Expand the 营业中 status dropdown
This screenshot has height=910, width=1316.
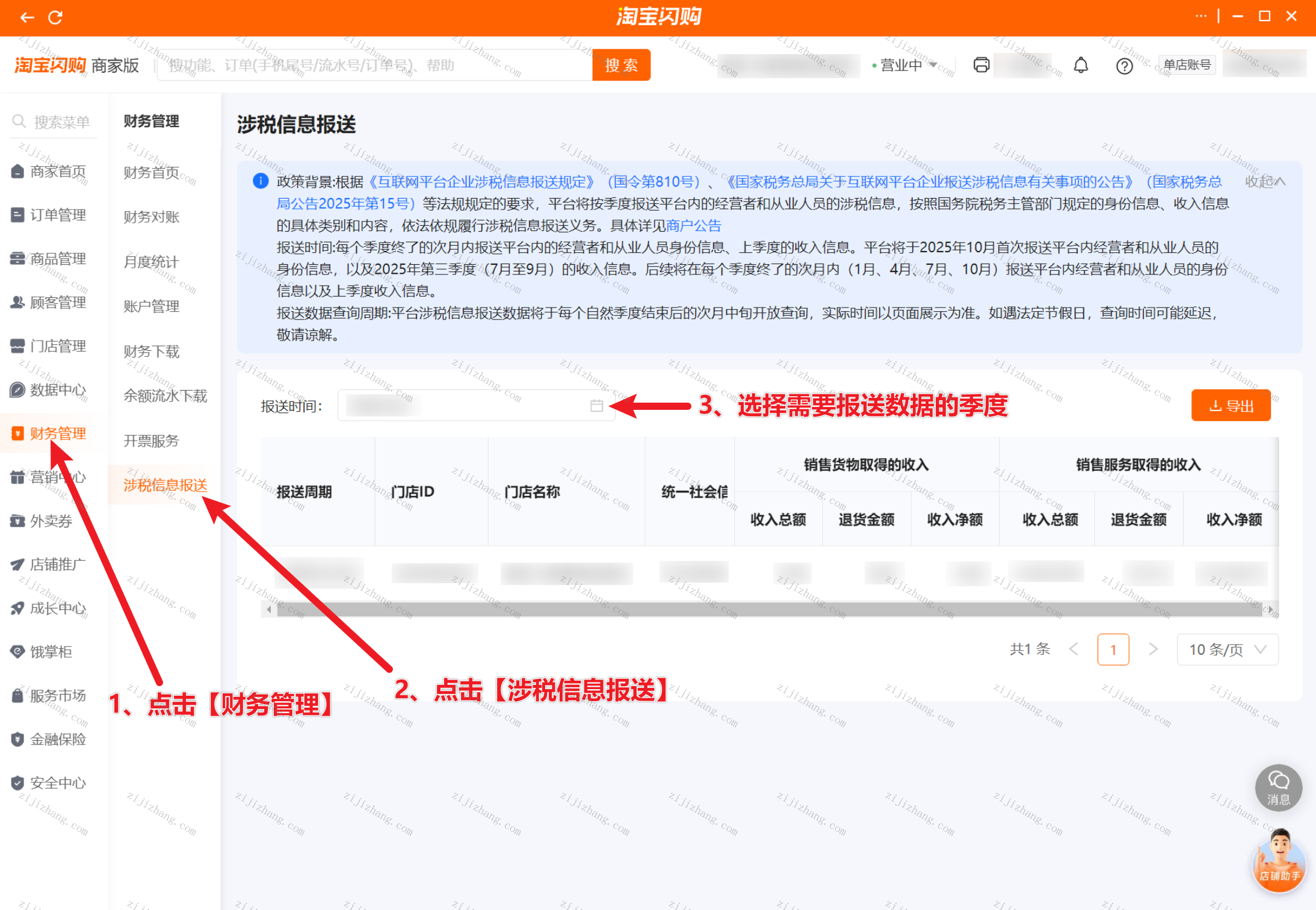click(x=905, y=65)
